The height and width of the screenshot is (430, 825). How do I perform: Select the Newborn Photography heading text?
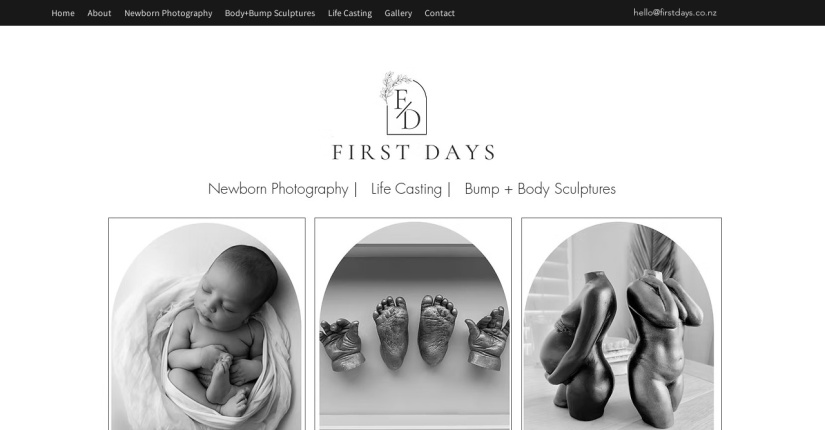pos(278,189)
